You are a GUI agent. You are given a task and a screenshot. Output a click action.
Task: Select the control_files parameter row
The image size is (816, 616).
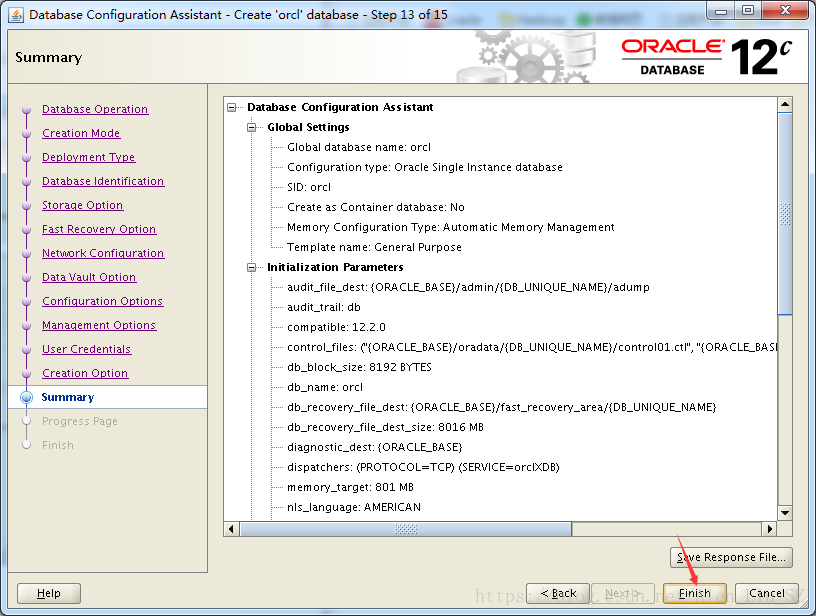532,347
